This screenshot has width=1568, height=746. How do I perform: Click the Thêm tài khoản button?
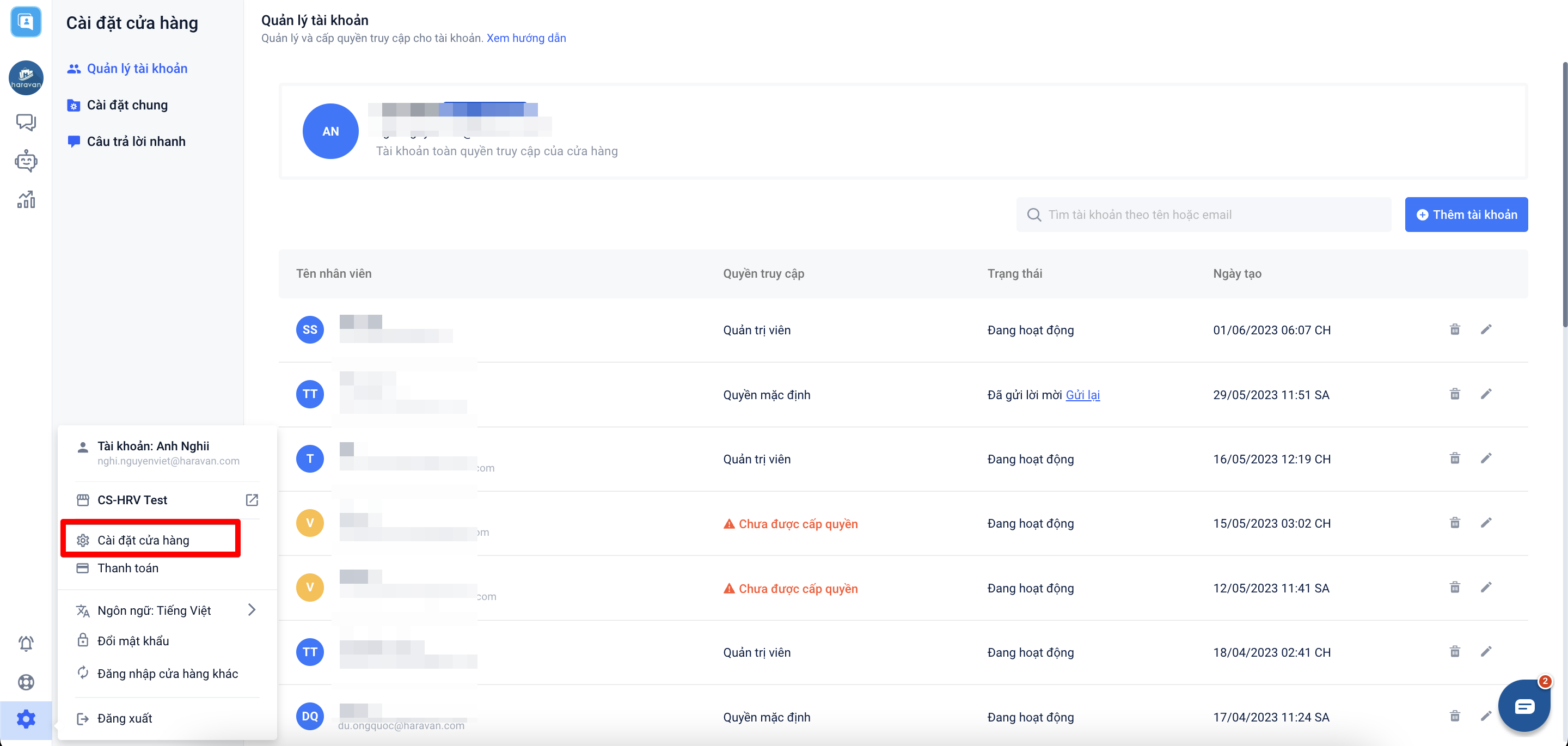coord(1466,215)
